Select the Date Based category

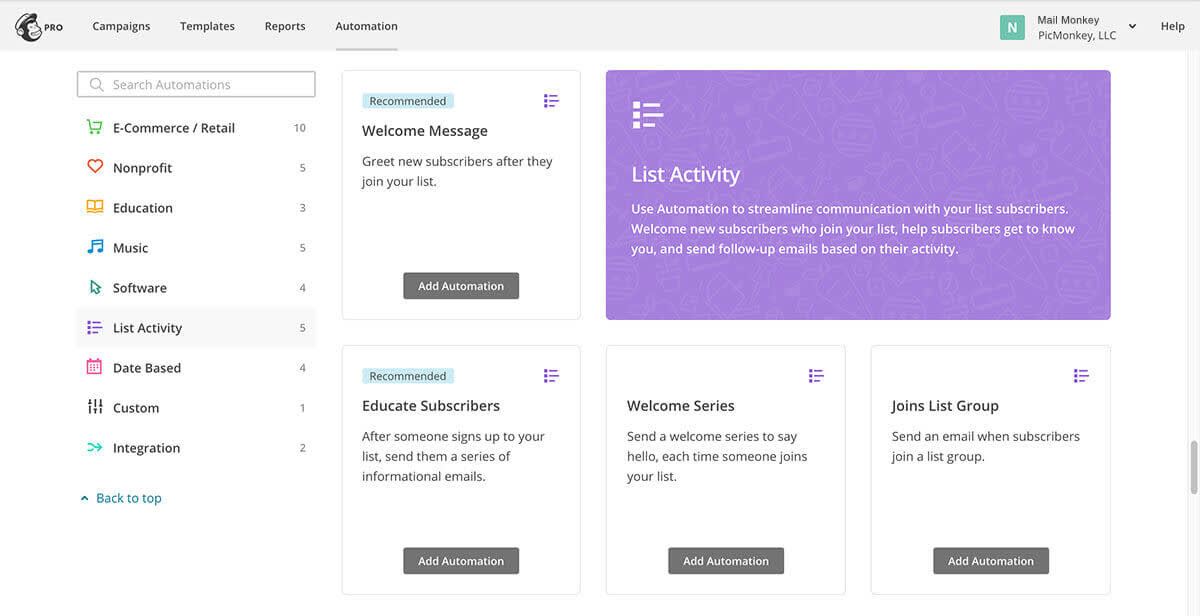click(x=196, y=368)
